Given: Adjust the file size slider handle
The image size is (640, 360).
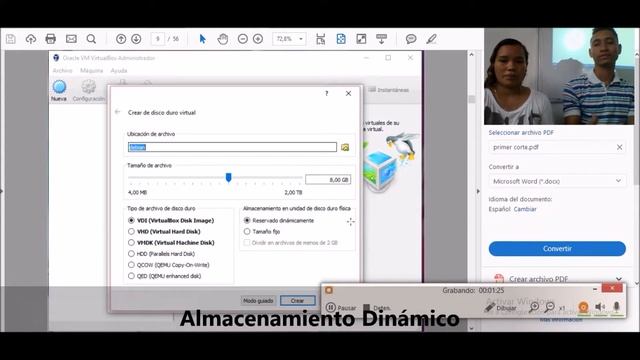Looking at the screenshot, I should pos(229,177).
